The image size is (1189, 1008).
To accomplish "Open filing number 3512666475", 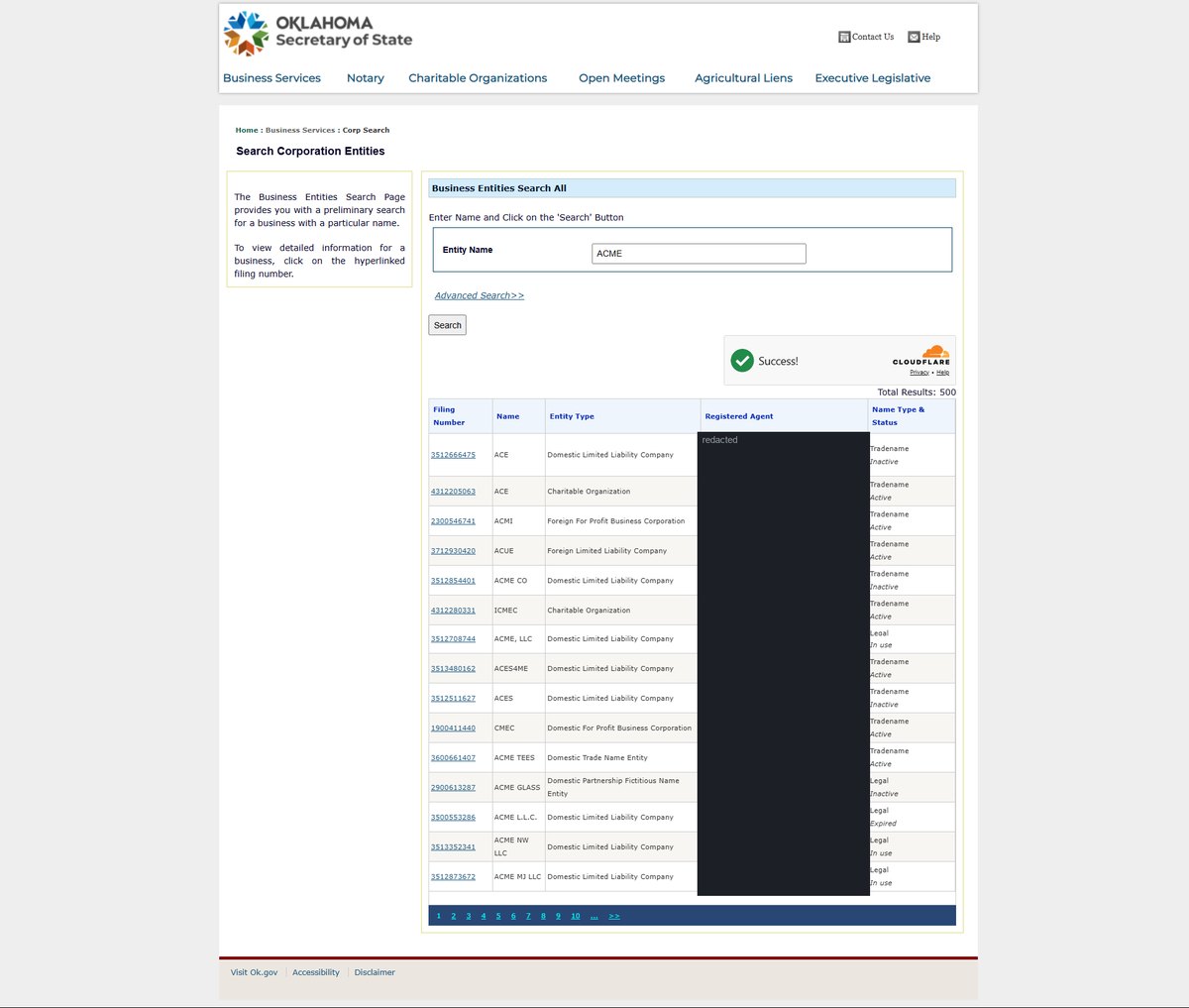I will point(453,455).
